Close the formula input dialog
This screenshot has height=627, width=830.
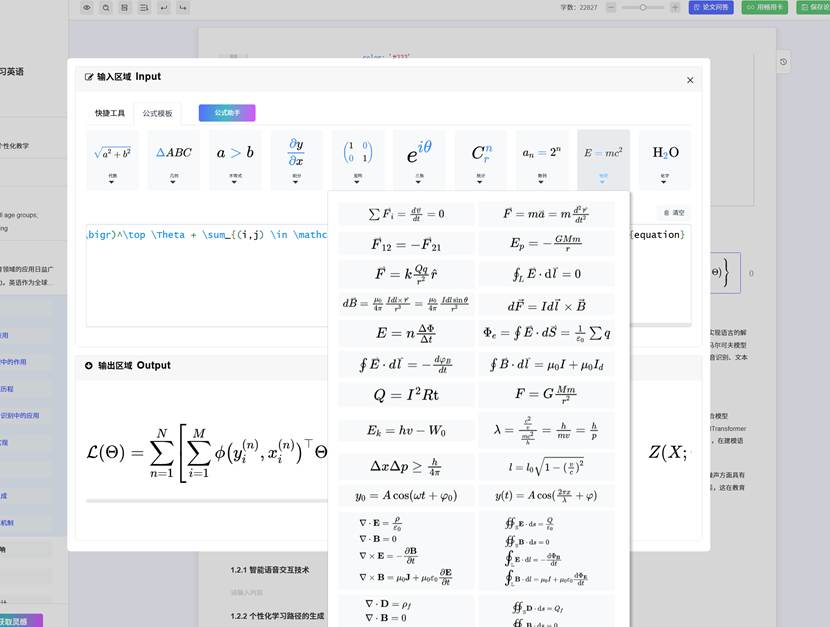[x=690, y=80]
